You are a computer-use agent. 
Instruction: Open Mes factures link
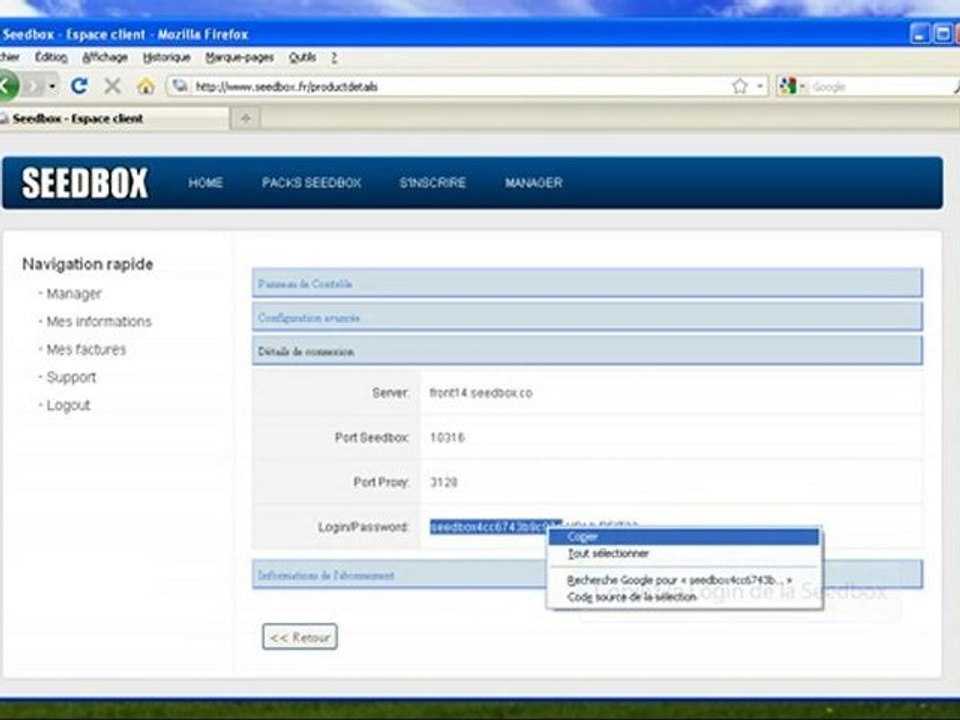[x=86, y=350]
